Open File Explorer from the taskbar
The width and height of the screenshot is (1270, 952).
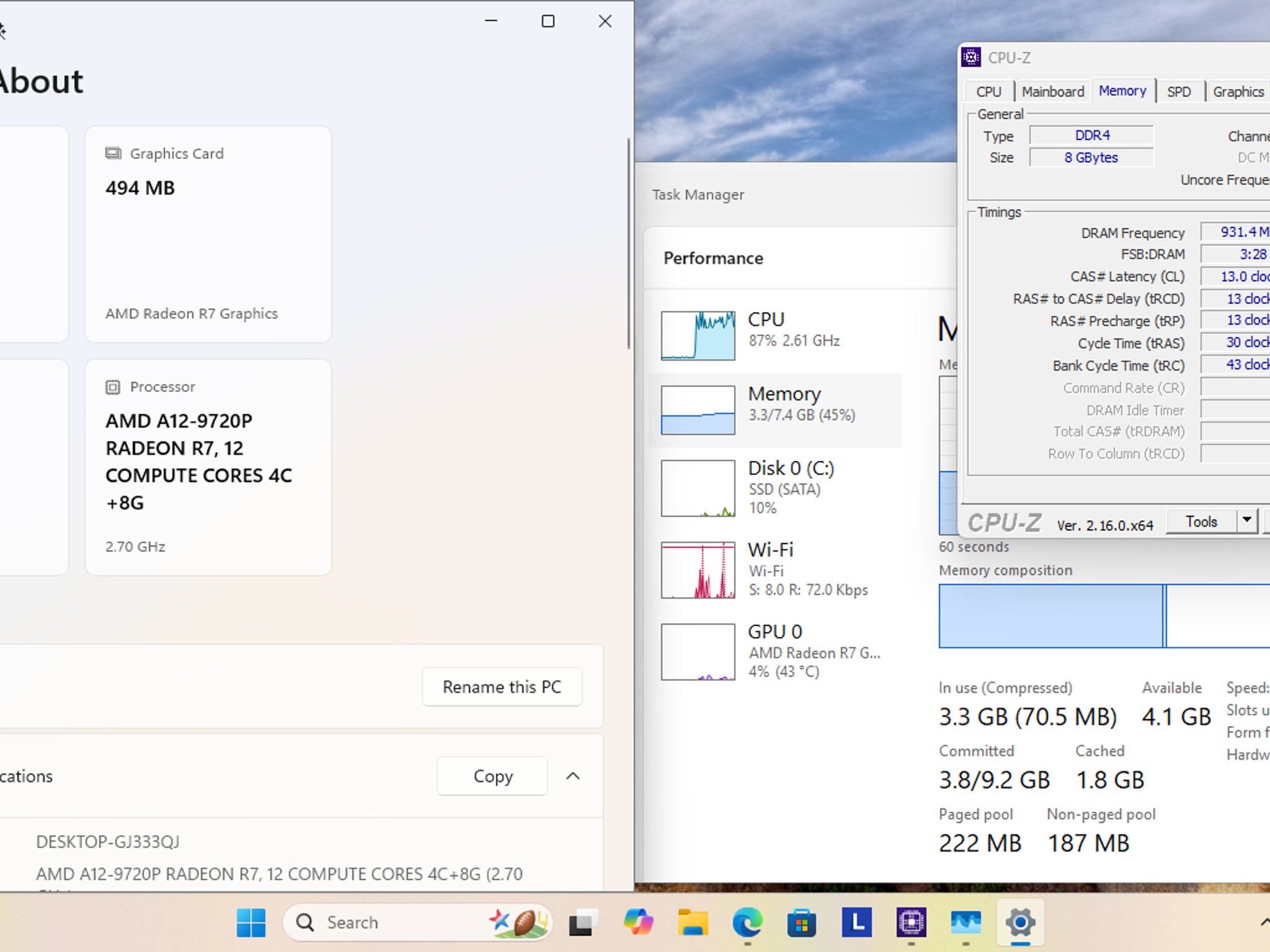(693, 923)
